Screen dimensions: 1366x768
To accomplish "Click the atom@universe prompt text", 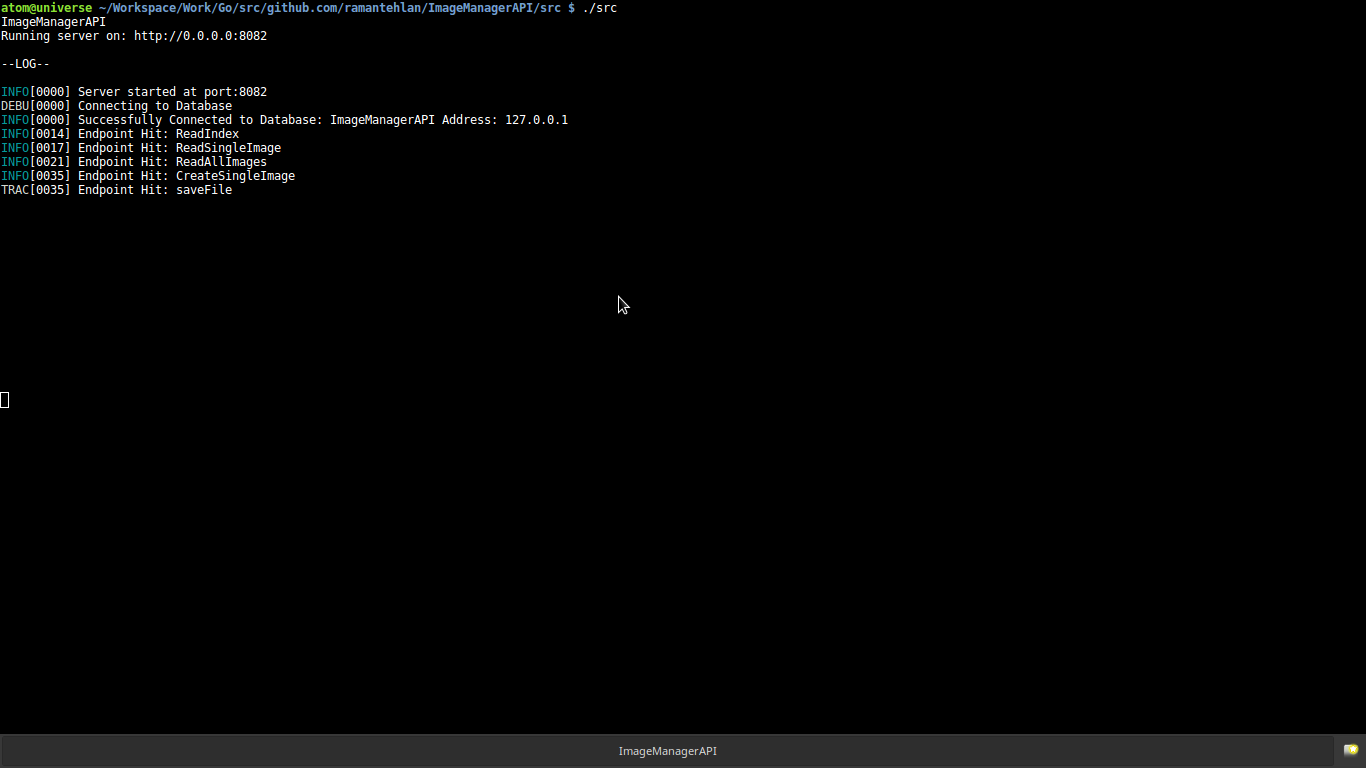I will 46,8.
